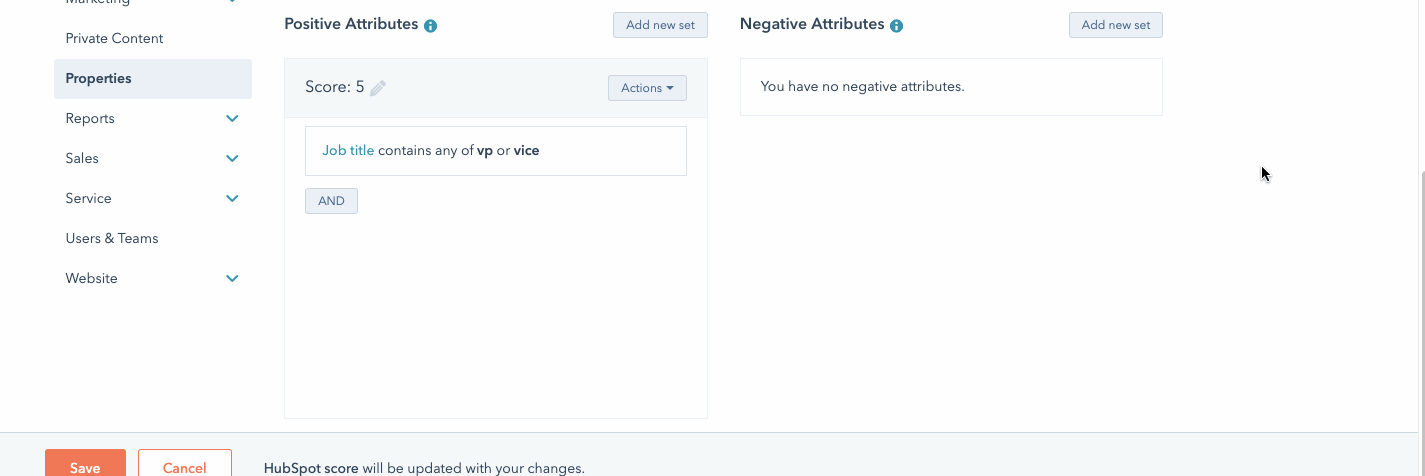Click the pencil icon next to Score: 5
The image size is (1425, 476).
[378, 88]
